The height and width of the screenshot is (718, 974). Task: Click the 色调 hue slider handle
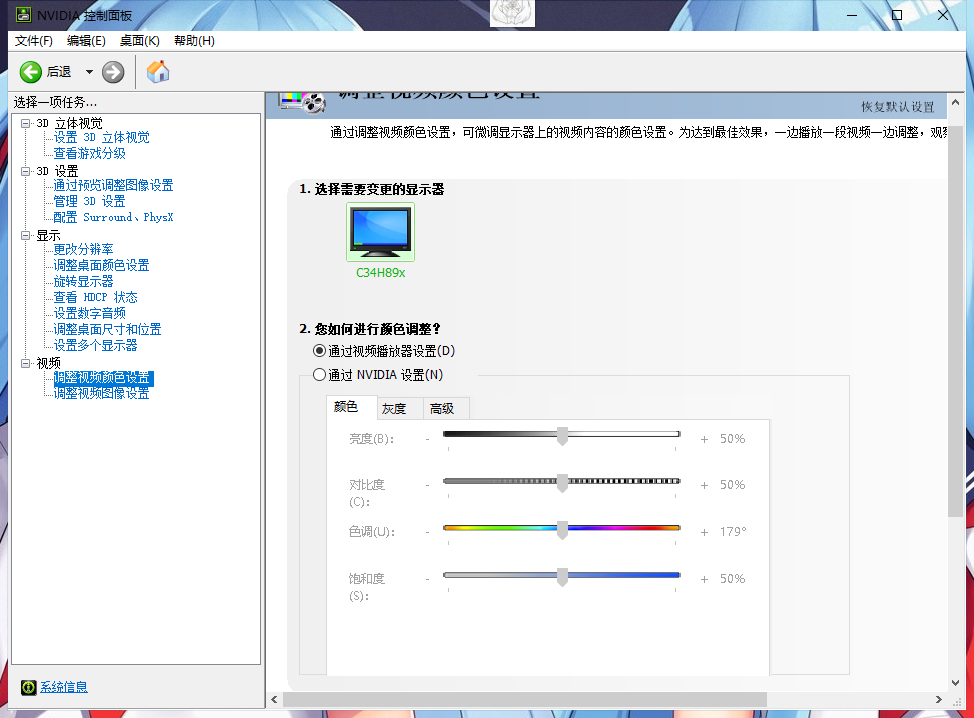562,530
